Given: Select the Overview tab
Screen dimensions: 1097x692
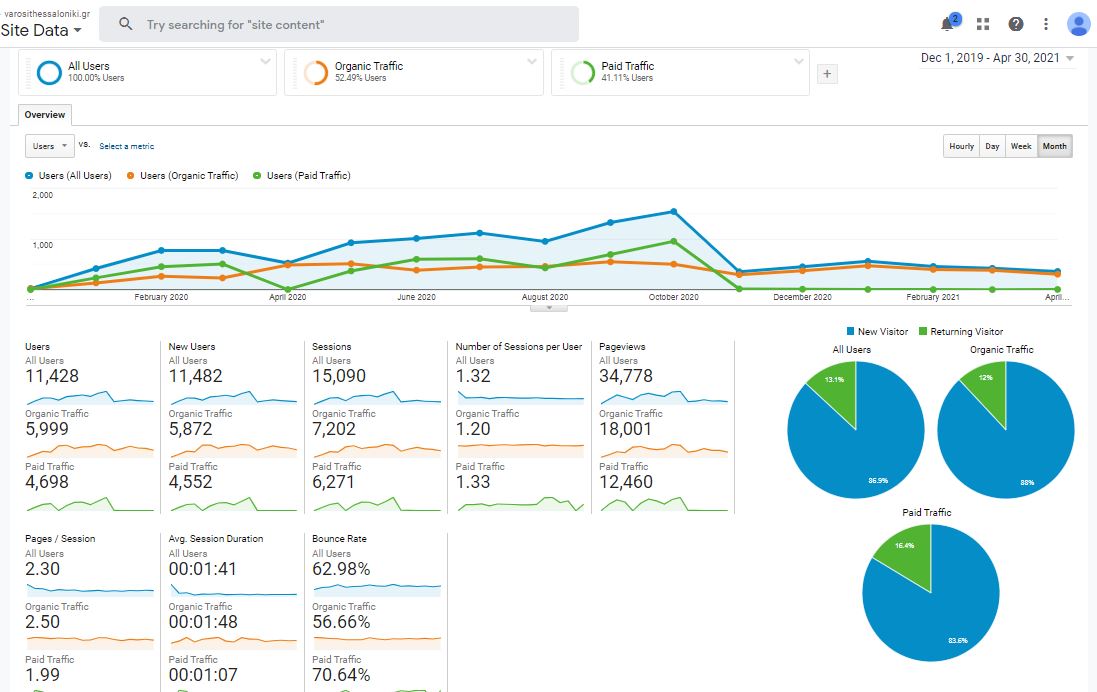Looking at the screenshot, I should click(45, 115).
